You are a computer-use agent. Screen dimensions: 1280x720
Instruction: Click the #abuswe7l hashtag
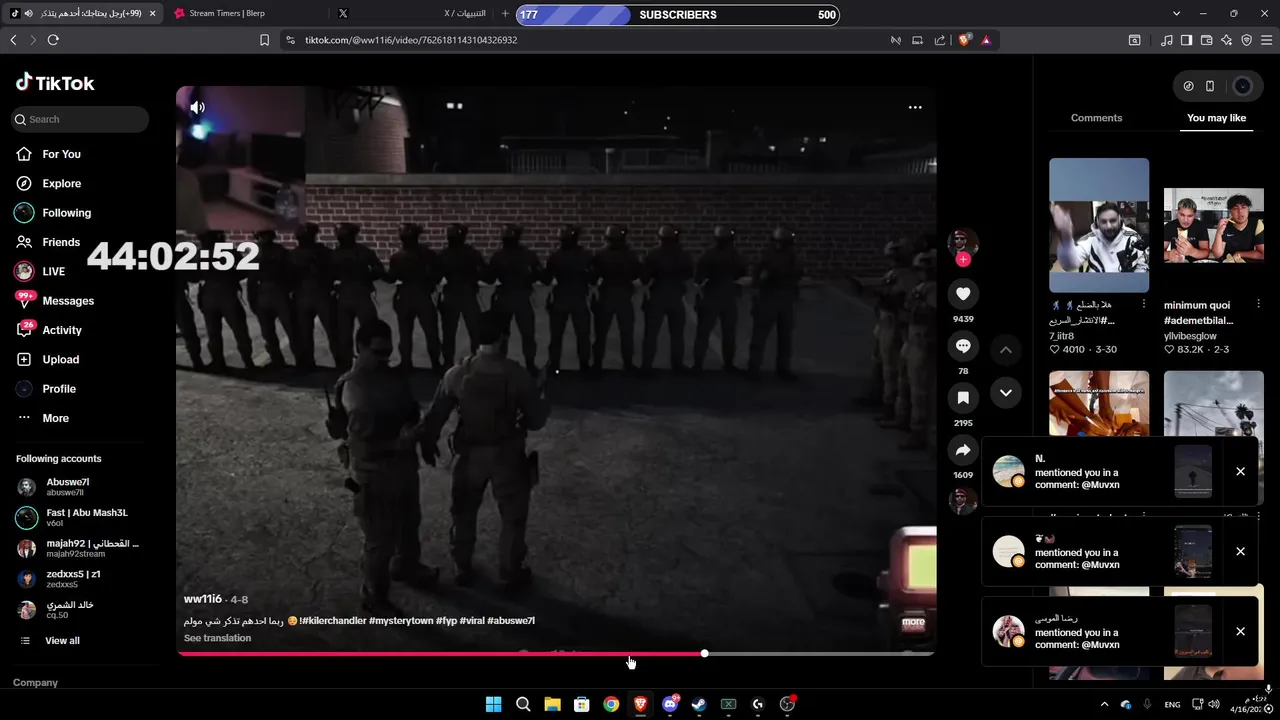tap(511, 621)
